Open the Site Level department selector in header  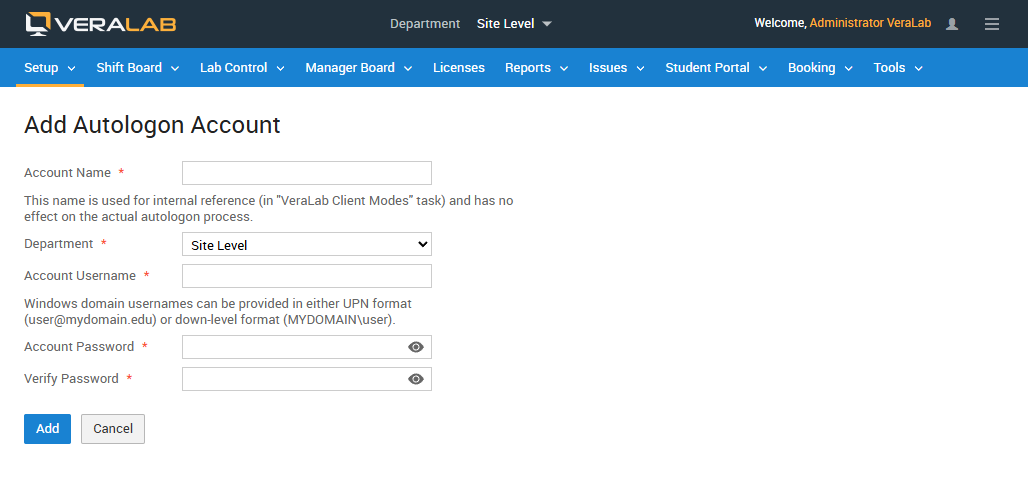tap(514, 24)
